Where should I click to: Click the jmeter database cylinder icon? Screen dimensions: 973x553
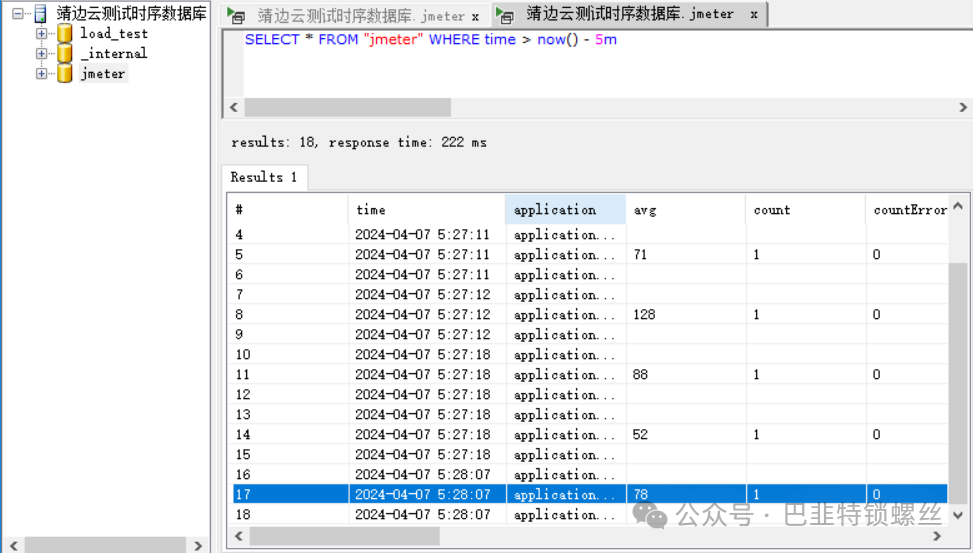coord(65,73)
